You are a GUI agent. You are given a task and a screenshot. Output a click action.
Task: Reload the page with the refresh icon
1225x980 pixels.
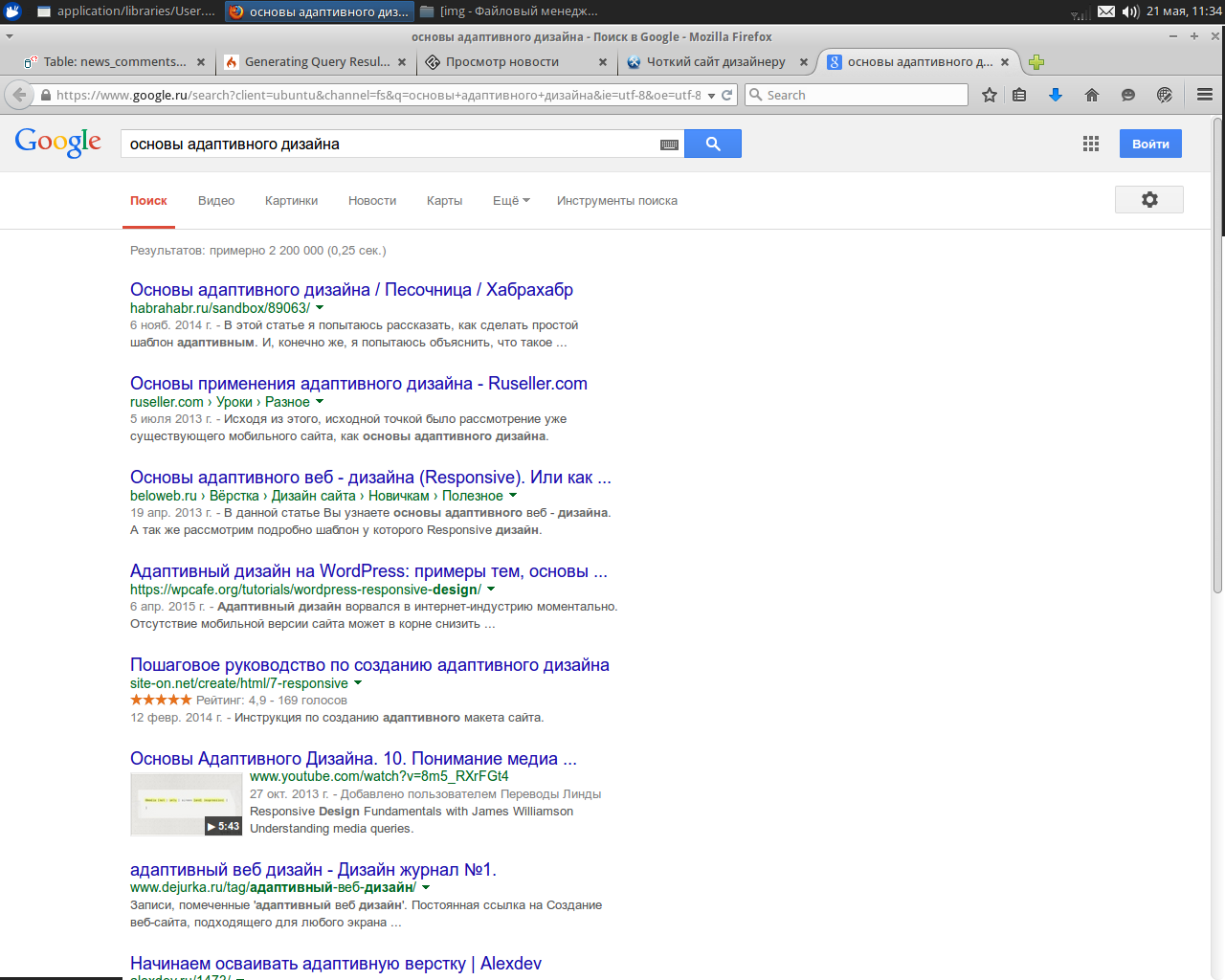pyautogui.click(x=726, y=95)
